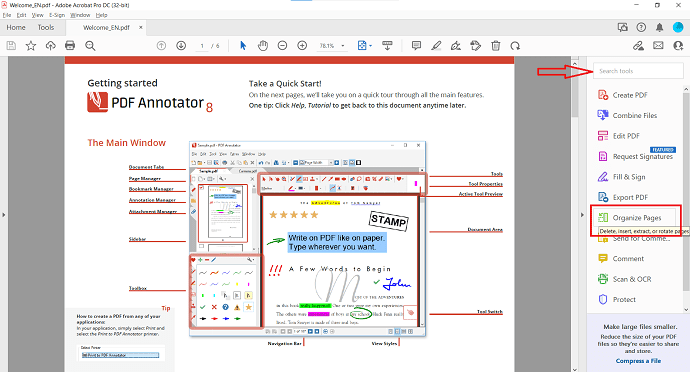This screenshot has width=690, height=372.
Task: Click the page number field
Action: point(202,46)
